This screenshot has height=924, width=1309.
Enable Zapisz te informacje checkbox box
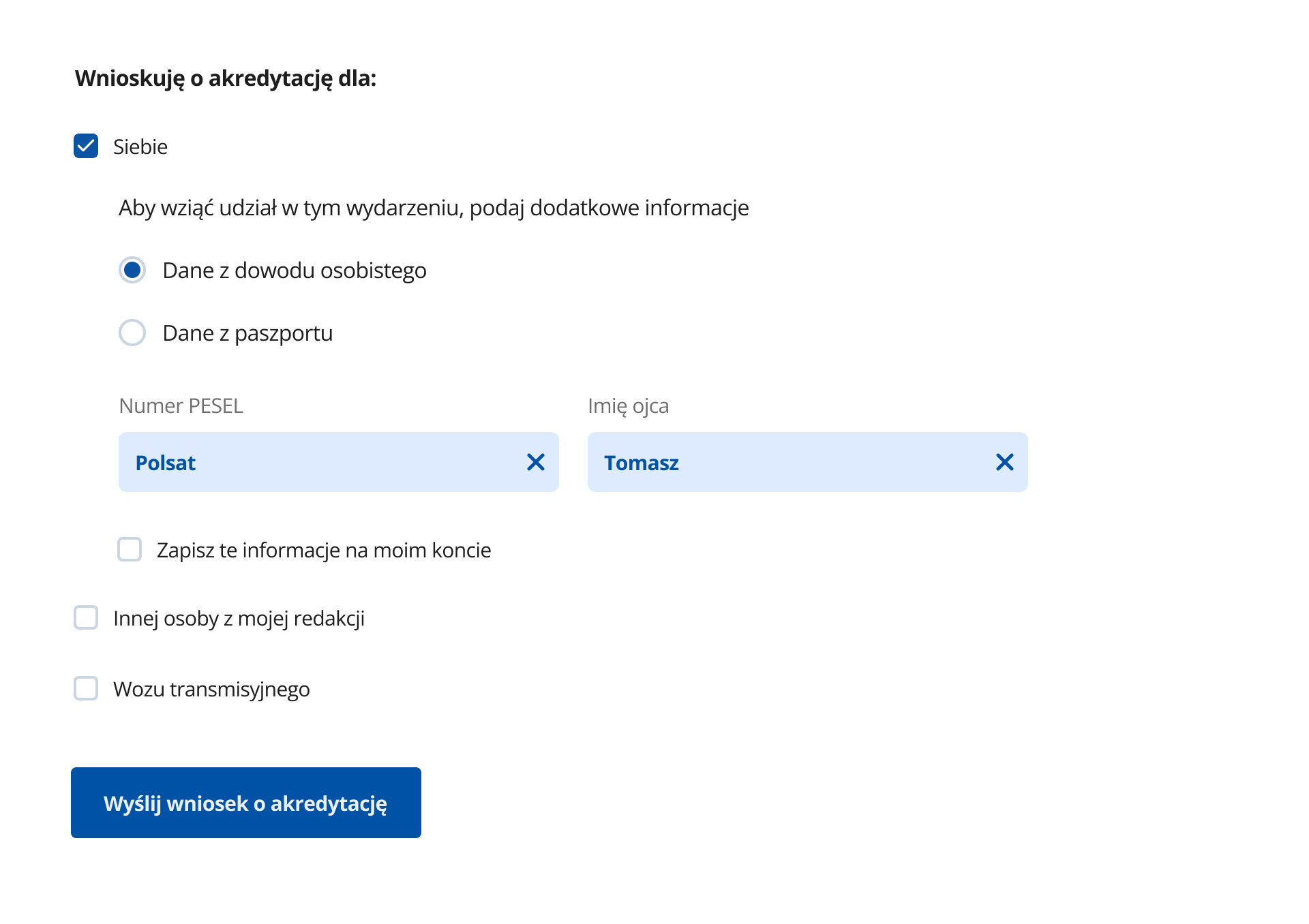pyautogui.click(x=130, y=549)
